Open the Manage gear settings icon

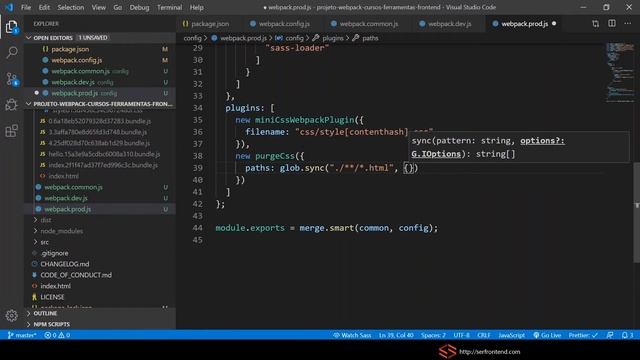pyautogui.click(x=11, y=315)
